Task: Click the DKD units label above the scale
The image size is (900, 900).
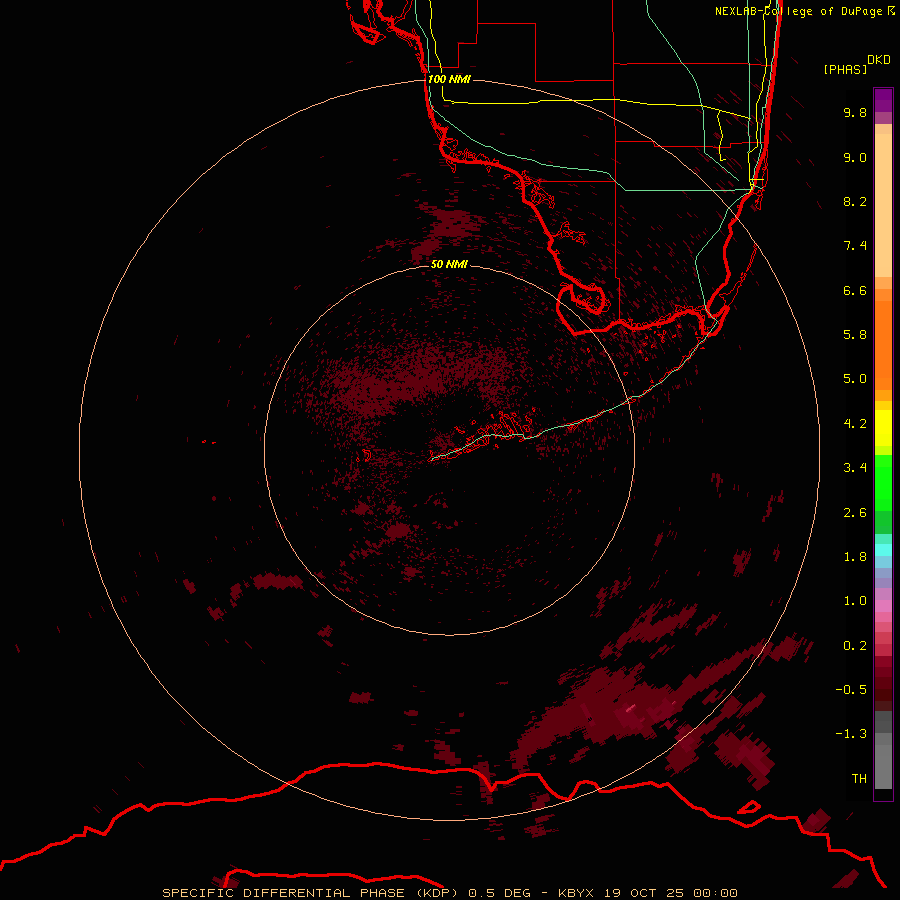Action: [879, 60]
